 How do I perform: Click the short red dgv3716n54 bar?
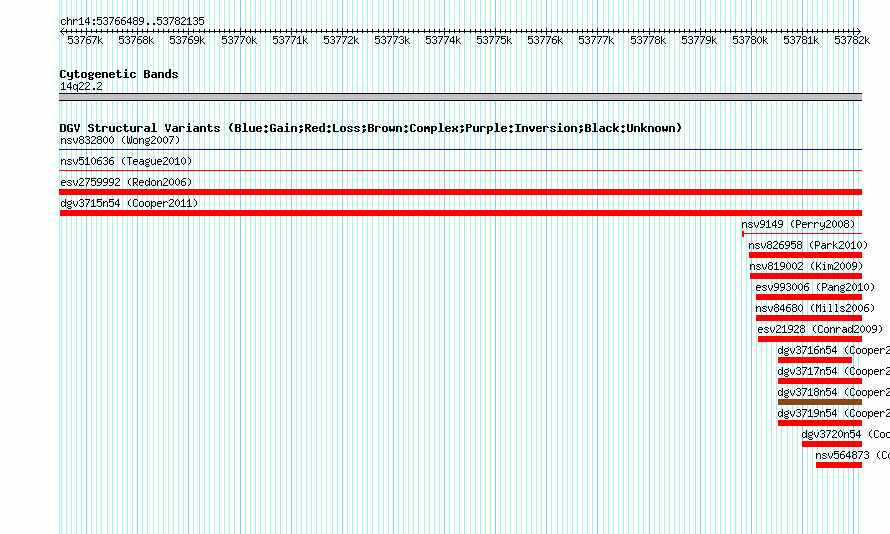pyautogui.click(x=815, y=360)
